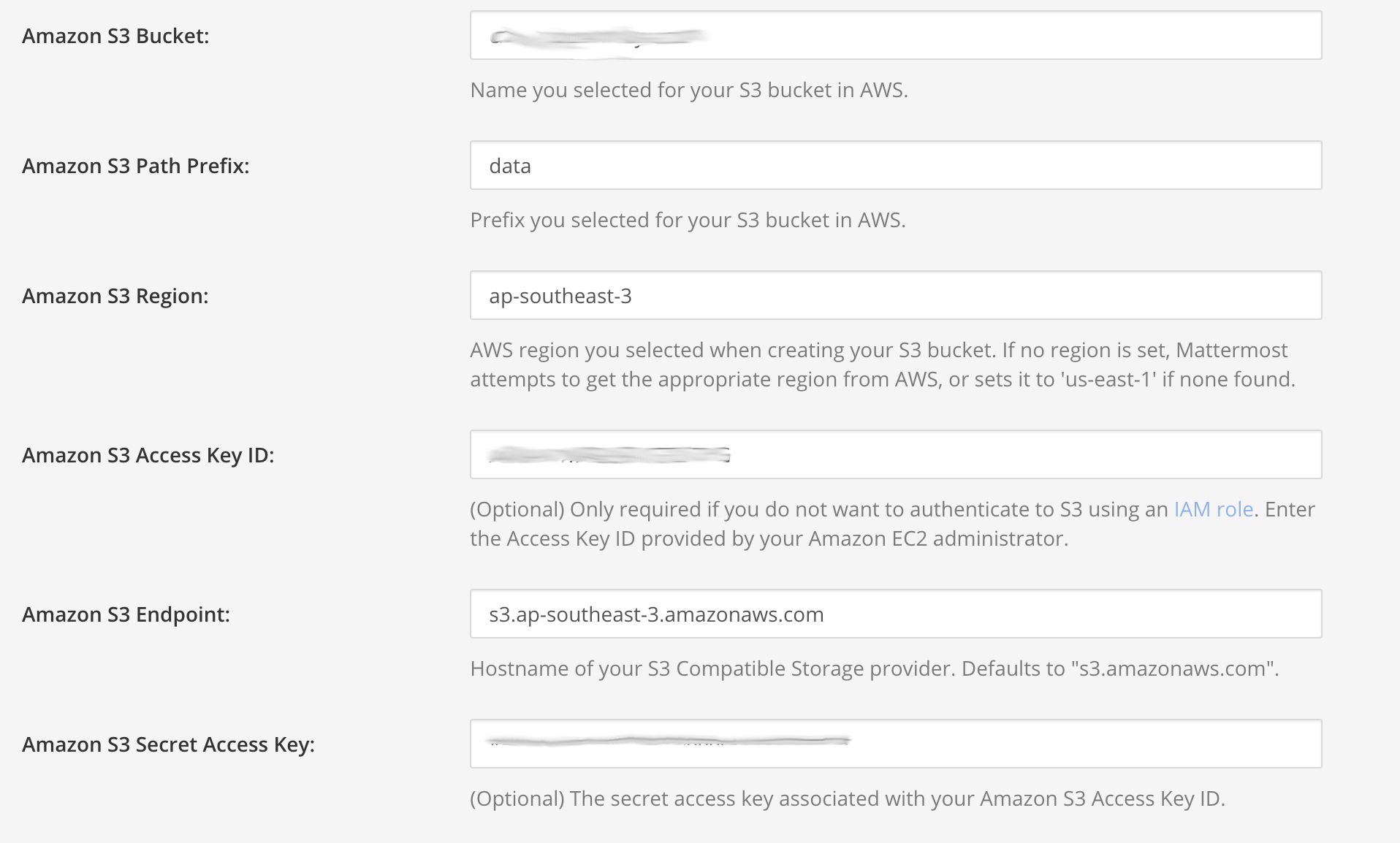Viewport: 1400px width, 843px height.
Task: Click the "Amazon S3 Endpoint:" label
Action: tap(125, 614)
